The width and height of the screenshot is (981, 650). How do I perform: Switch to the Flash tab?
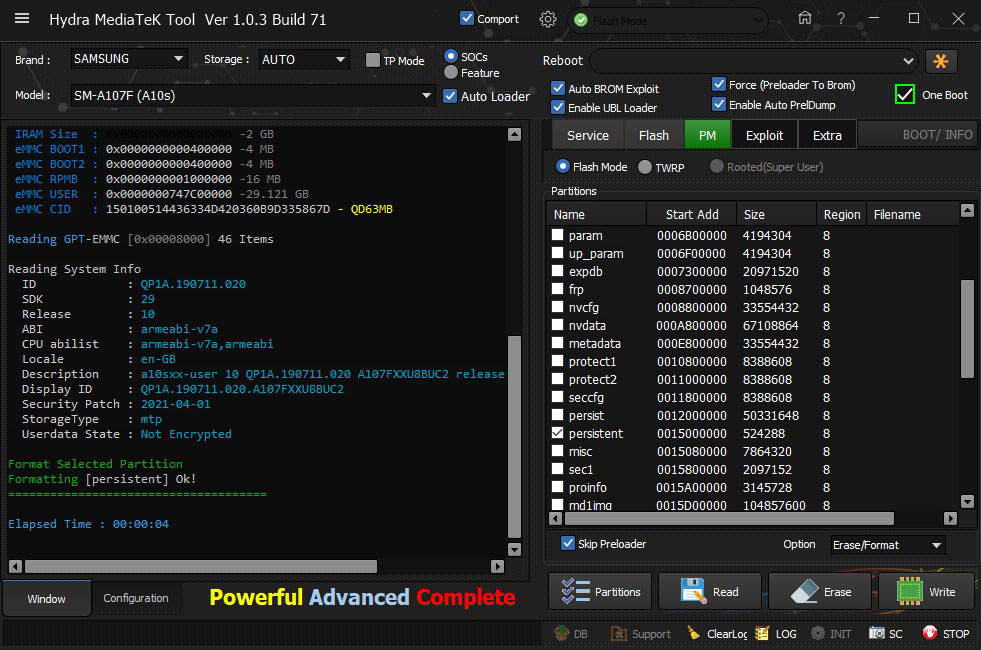653,135
